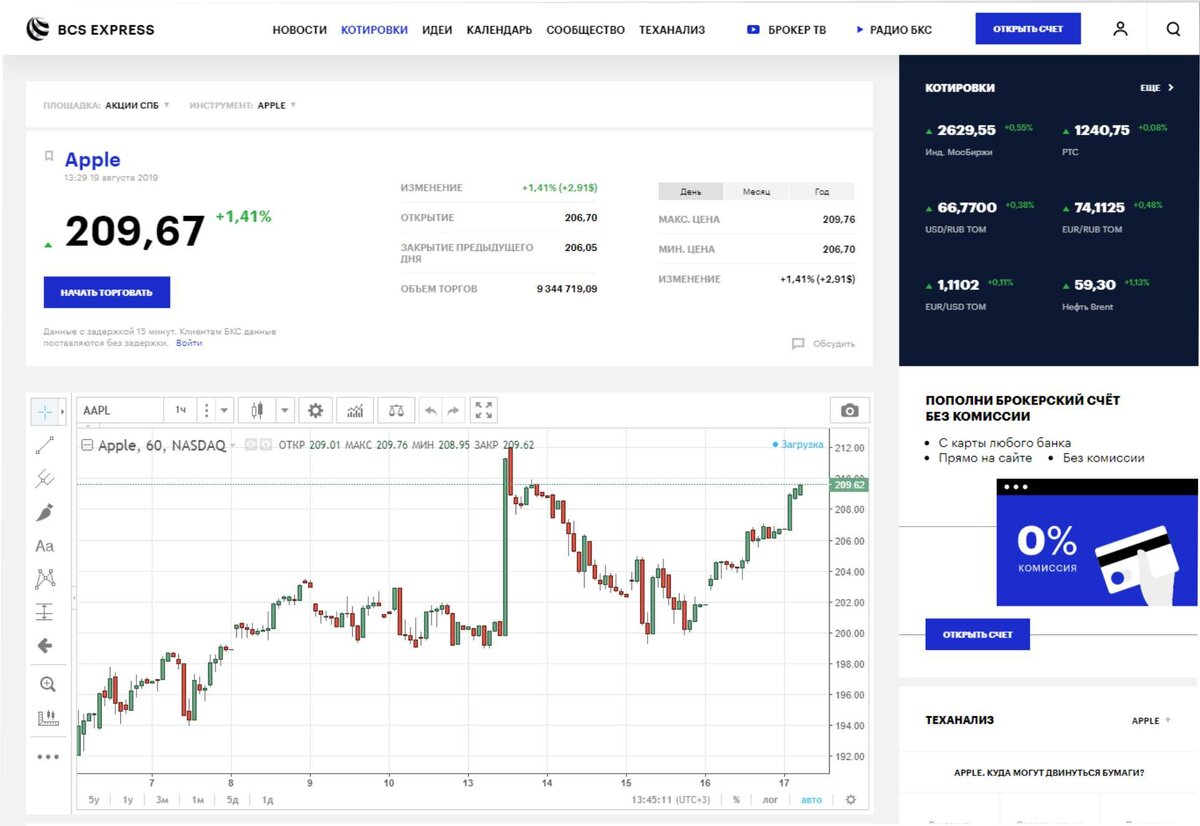Viewport: 1200px width, 826px height.
Task: Expand cursor tool options arrow
Action: tap(63, 411)
